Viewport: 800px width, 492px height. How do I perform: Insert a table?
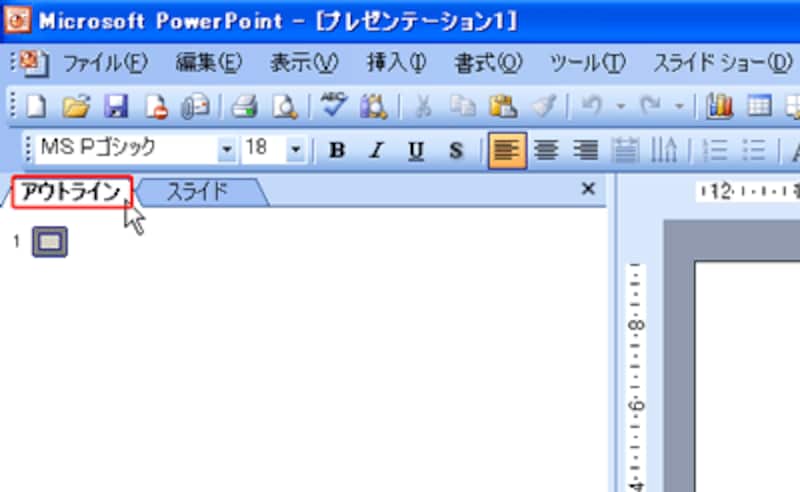tap(759, 107)
